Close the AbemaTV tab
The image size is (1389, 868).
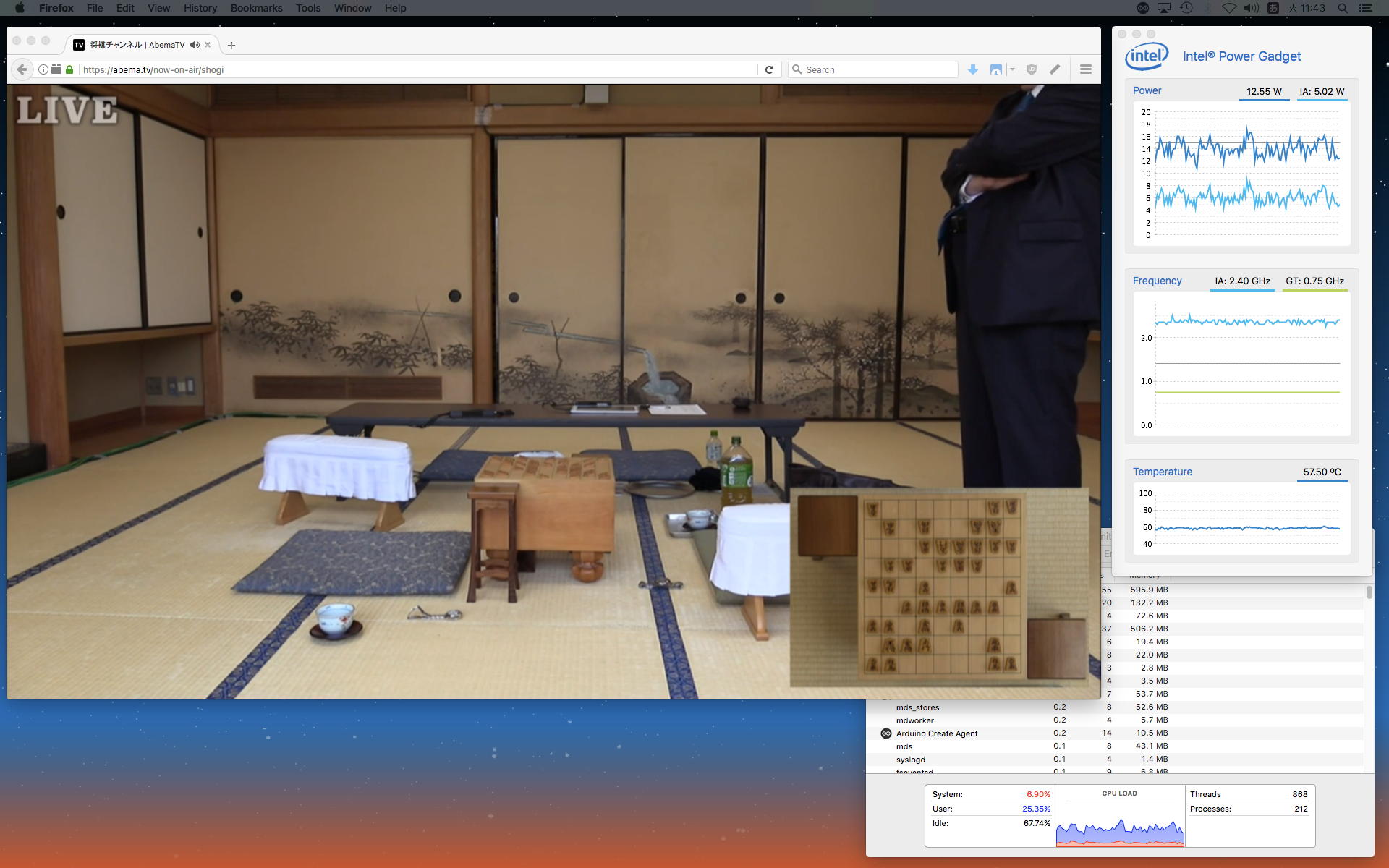point(208,45)
